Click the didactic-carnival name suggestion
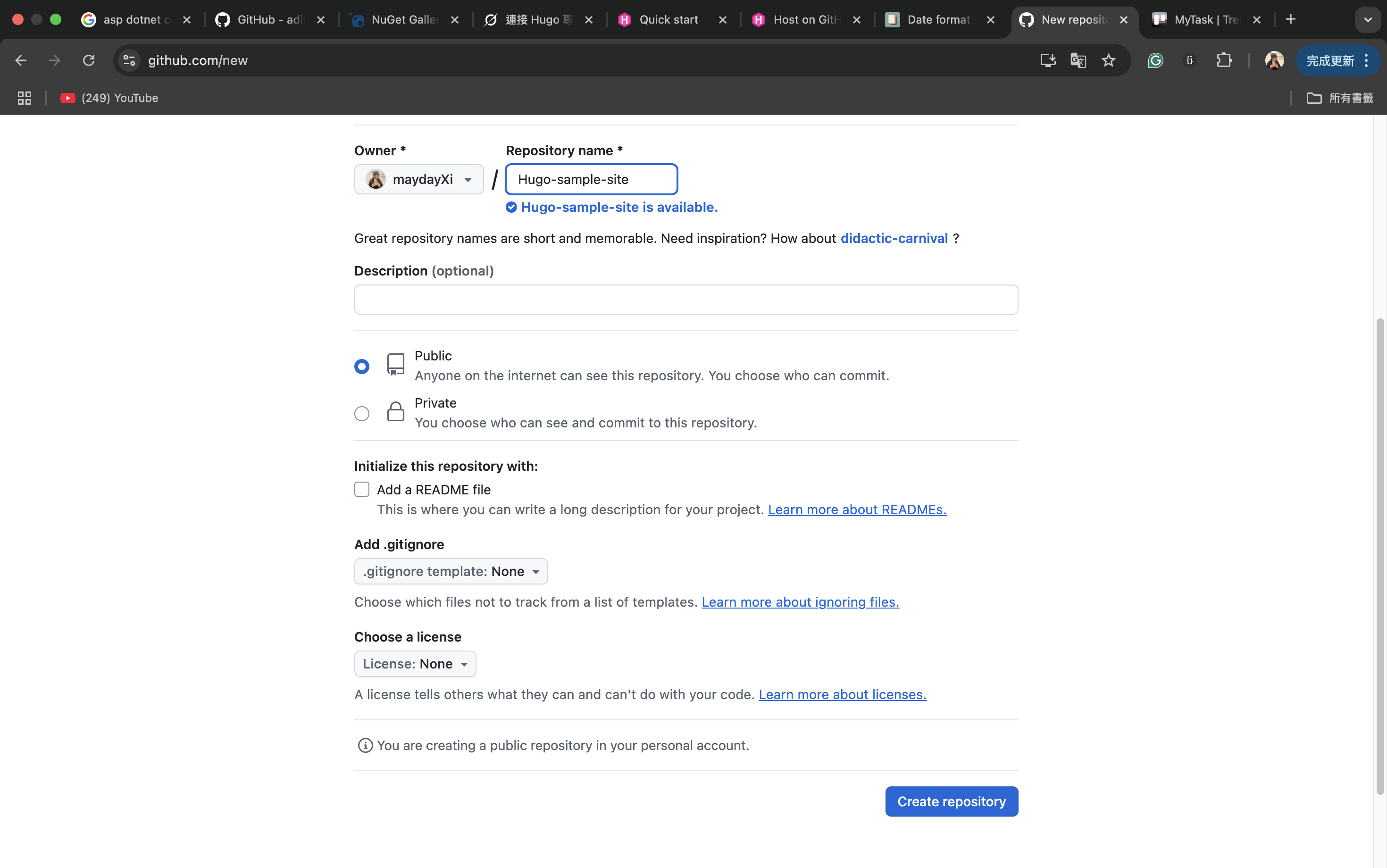 click(x=894, y=238)
